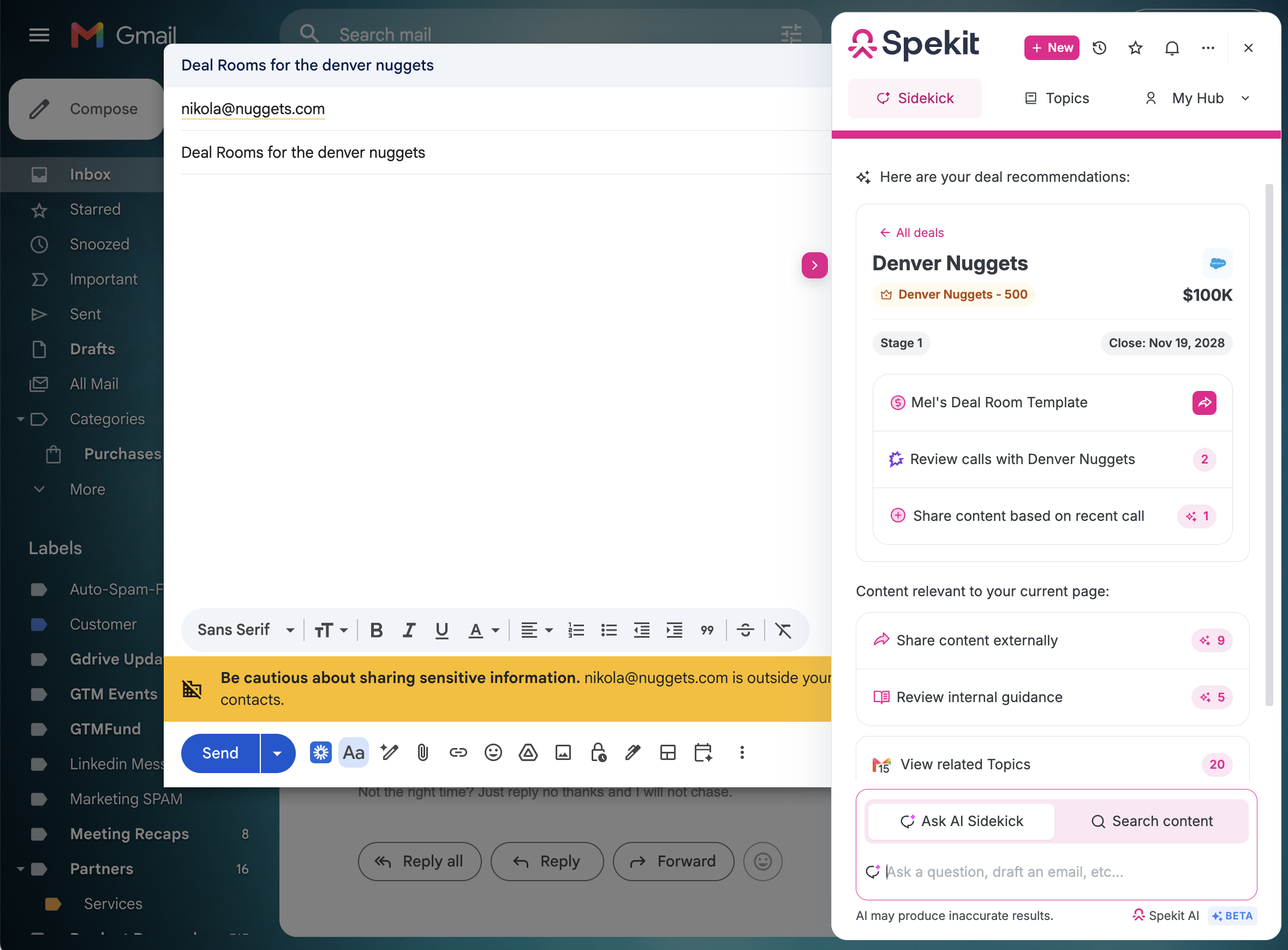The height and width of the screenshot is (950, 1288).
Task: Go back via the All deals link
Action: coord(912,233)
